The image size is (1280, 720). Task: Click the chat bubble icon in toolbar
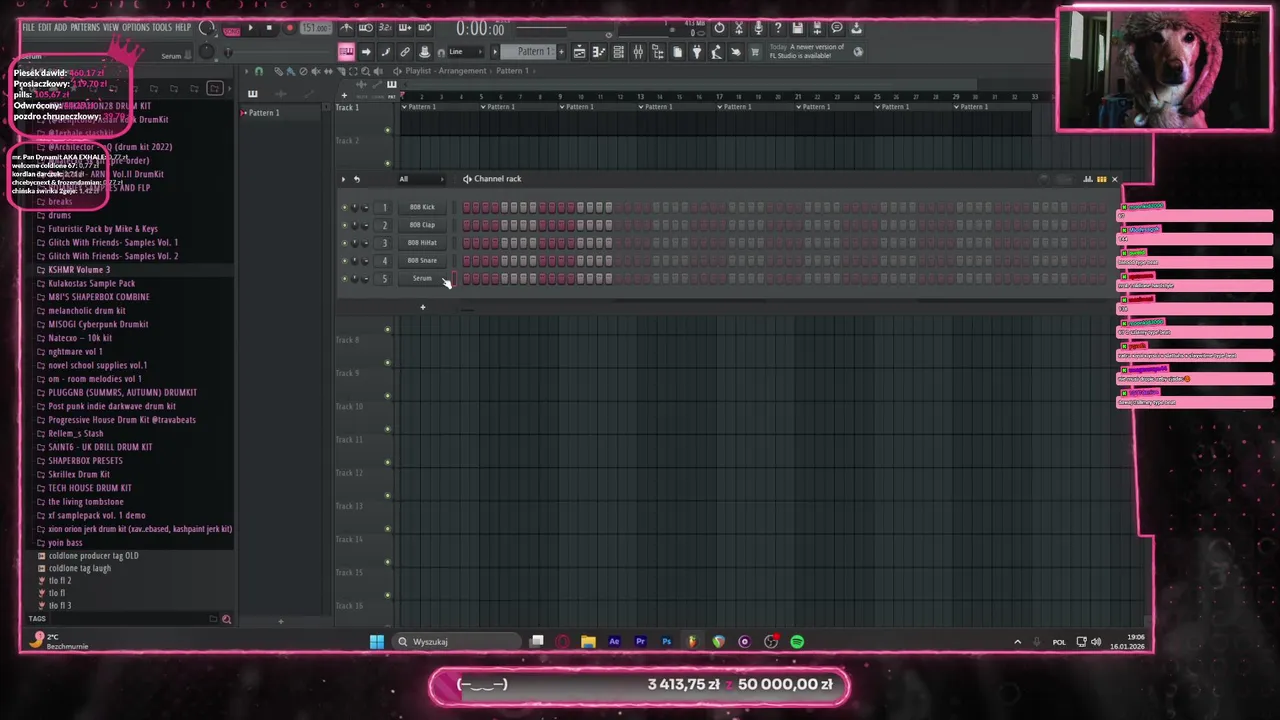(837, 28)
